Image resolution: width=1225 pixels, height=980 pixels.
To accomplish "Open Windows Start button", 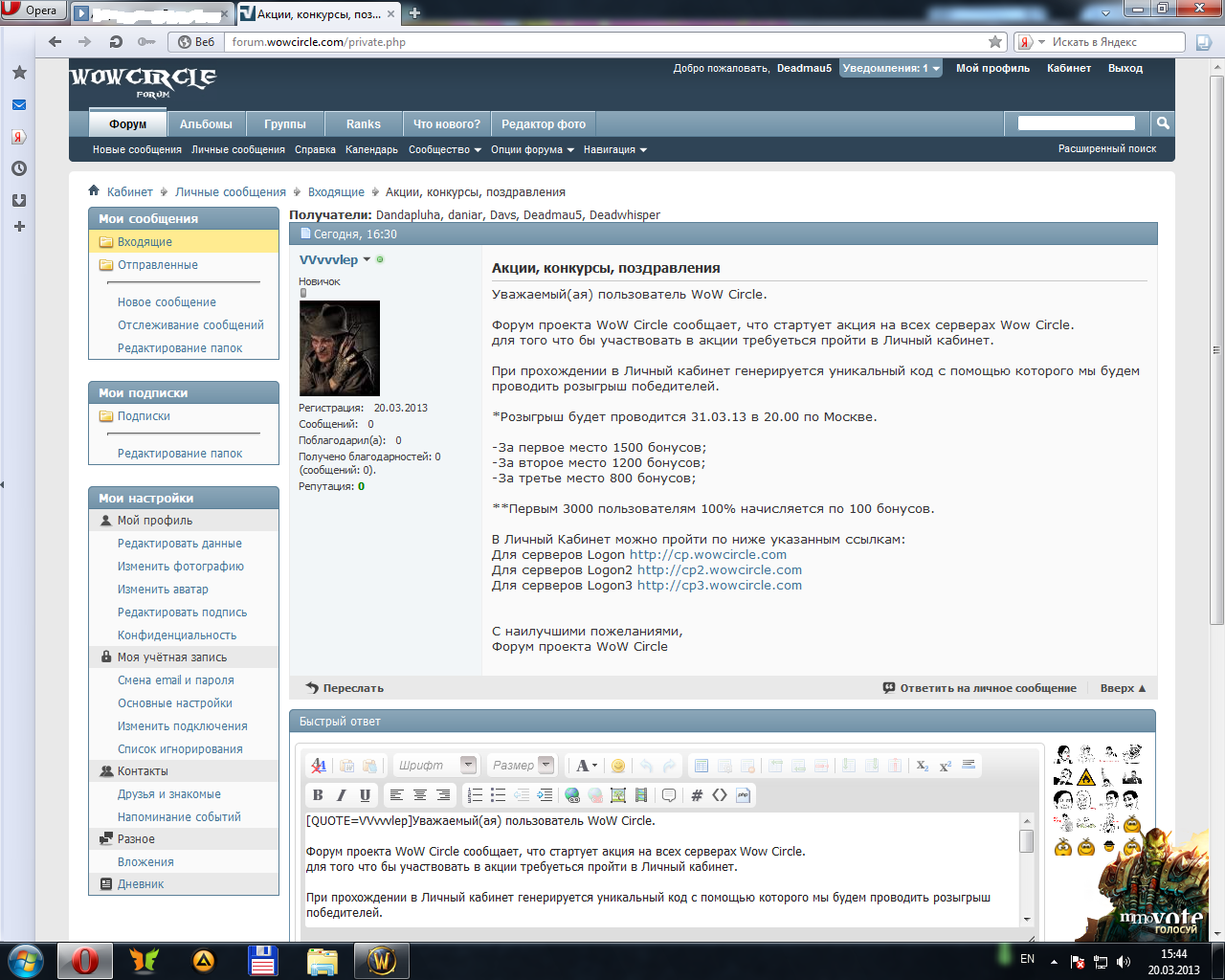I will (26, 960).
